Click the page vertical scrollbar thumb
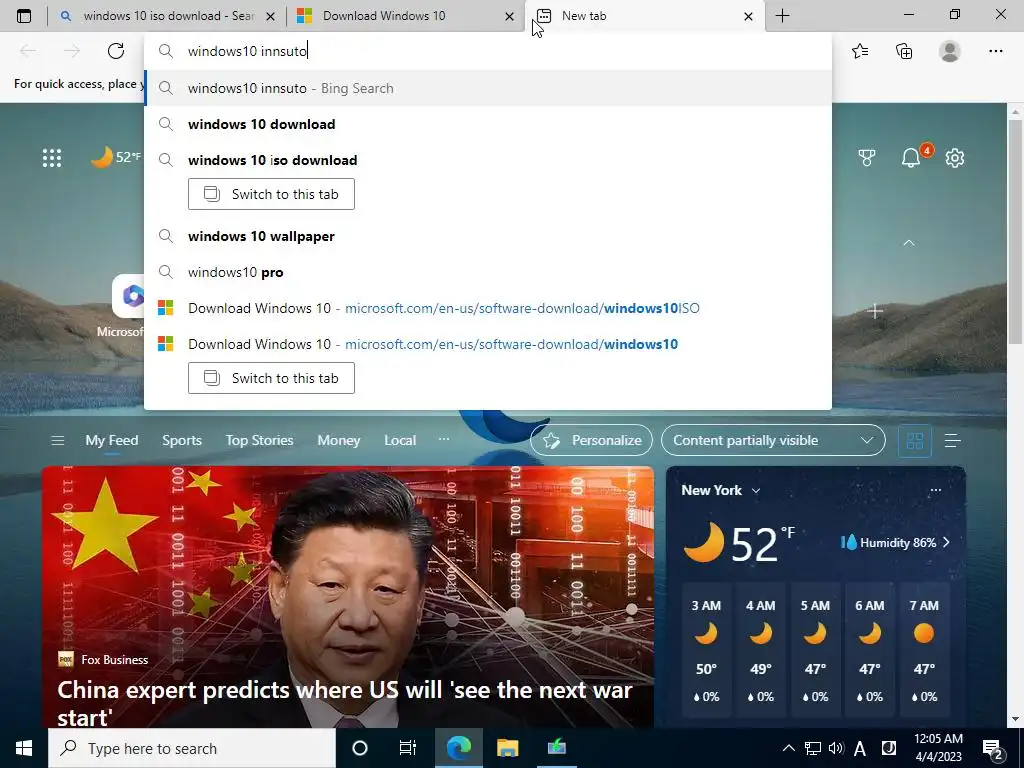 coord(1016,231)
